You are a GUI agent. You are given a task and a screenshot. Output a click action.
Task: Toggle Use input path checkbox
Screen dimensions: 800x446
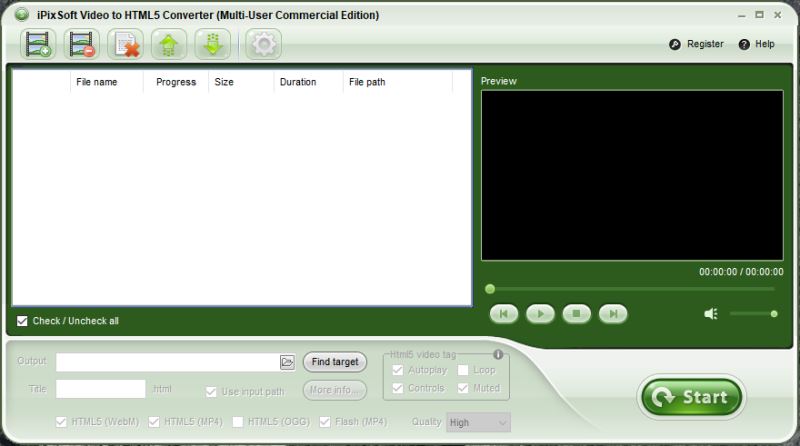click(x=211, y=392)
